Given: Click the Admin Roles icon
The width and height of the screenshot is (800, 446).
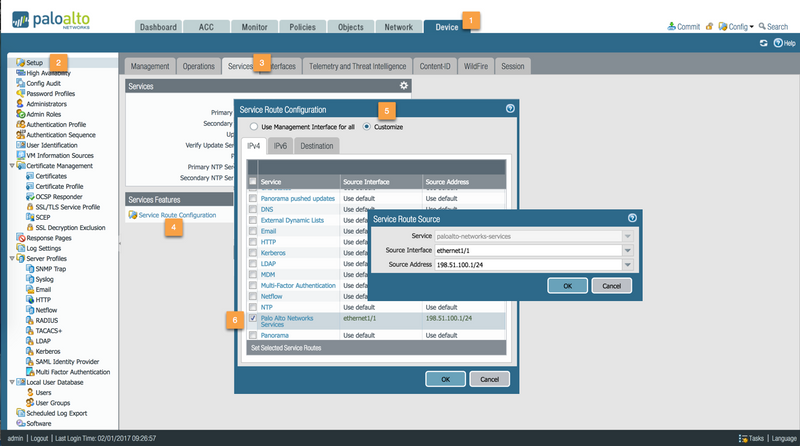Looking at the screenshot, I should pyautogui.click(x=20, y=114).
